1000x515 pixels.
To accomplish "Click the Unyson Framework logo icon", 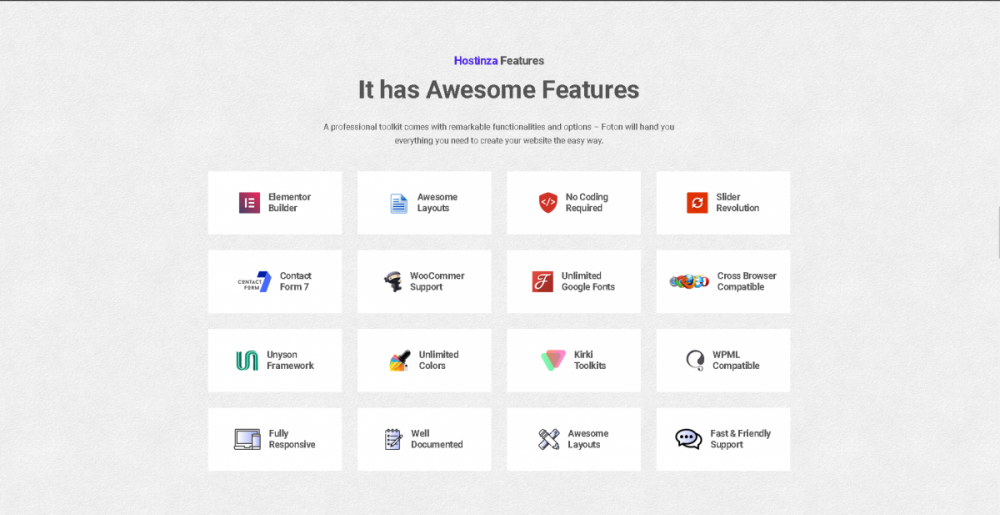I will [x=246, y=361].
